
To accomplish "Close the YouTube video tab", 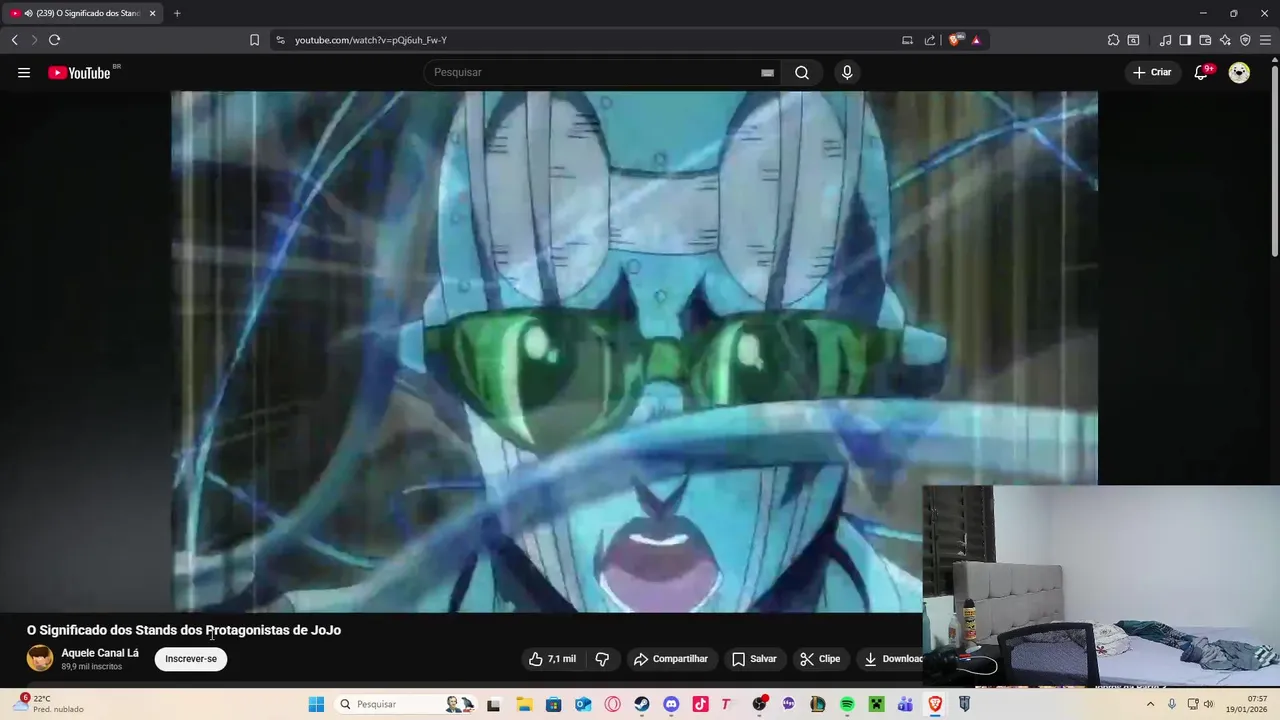I will click(153, 13).
